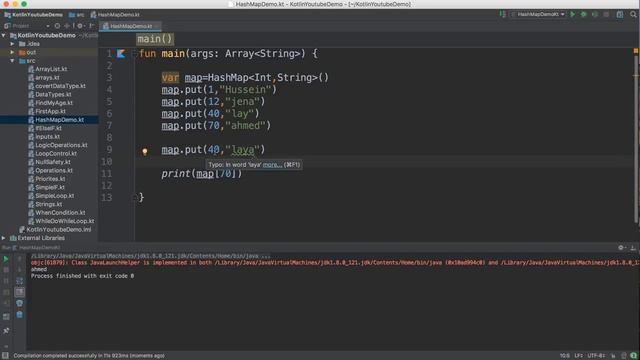Screen dimensions: 640x360
Task: Click up stack trace arrow in Run console
Action: click(19, 259)
